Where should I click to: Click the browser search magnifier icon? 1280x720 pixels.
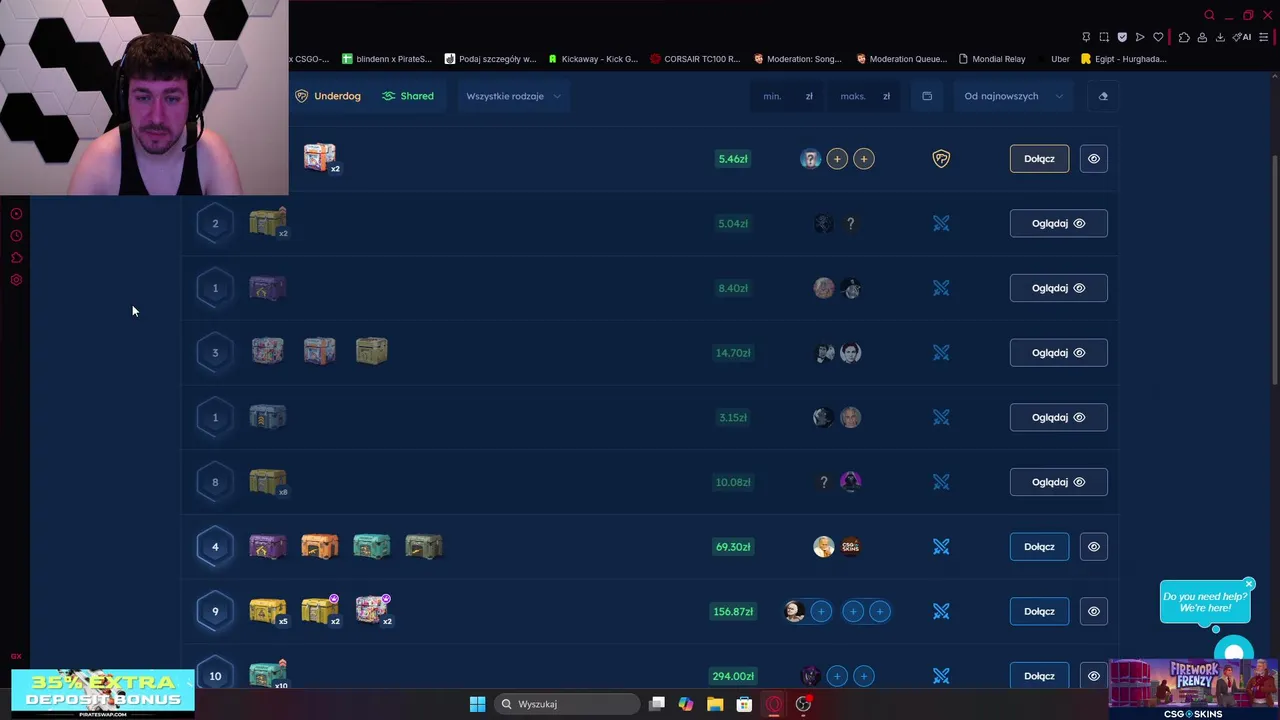click(1209, 15)
